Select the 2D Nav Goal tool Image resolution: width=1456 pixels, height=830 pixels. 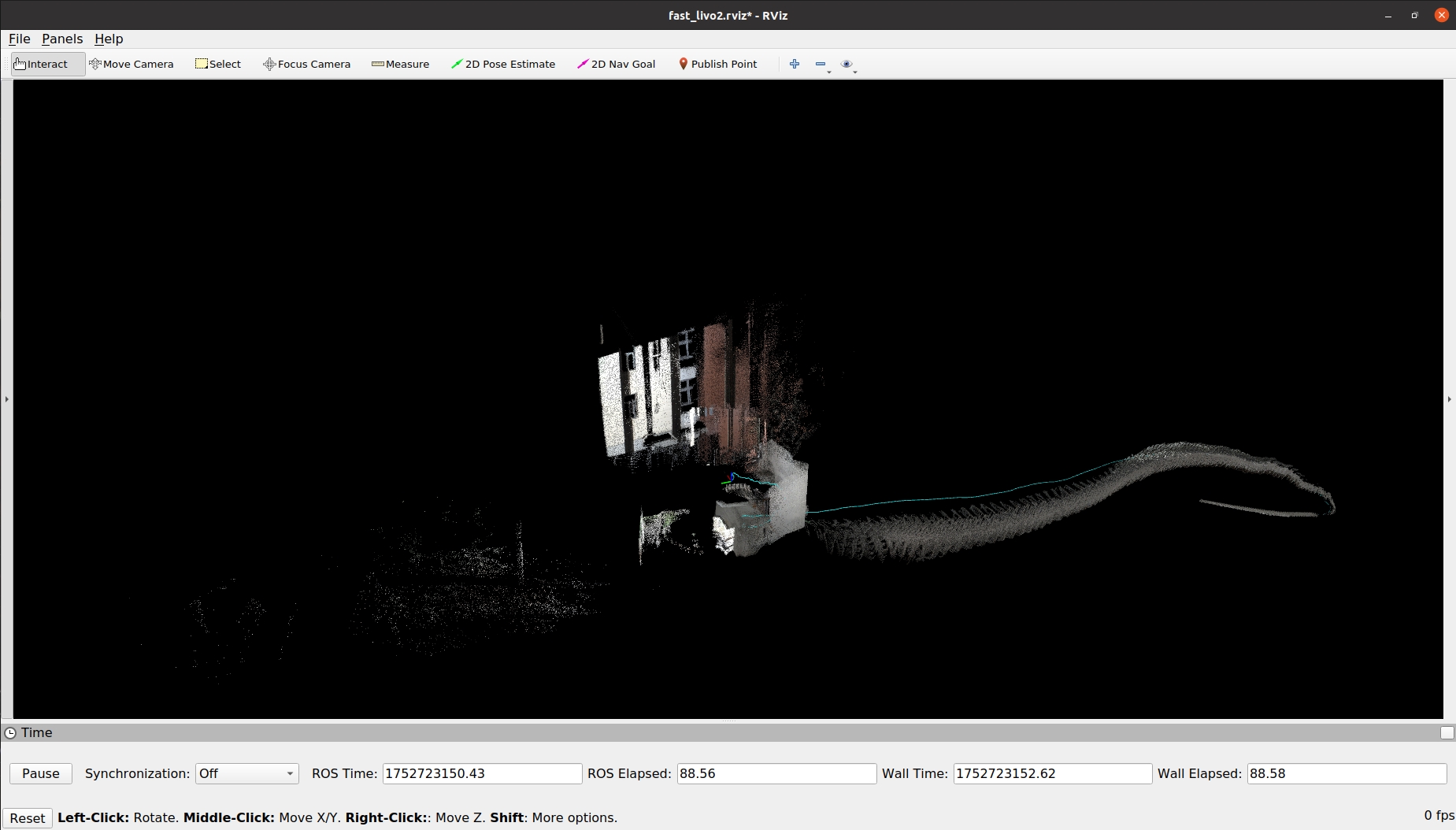[x=616, y=64]
